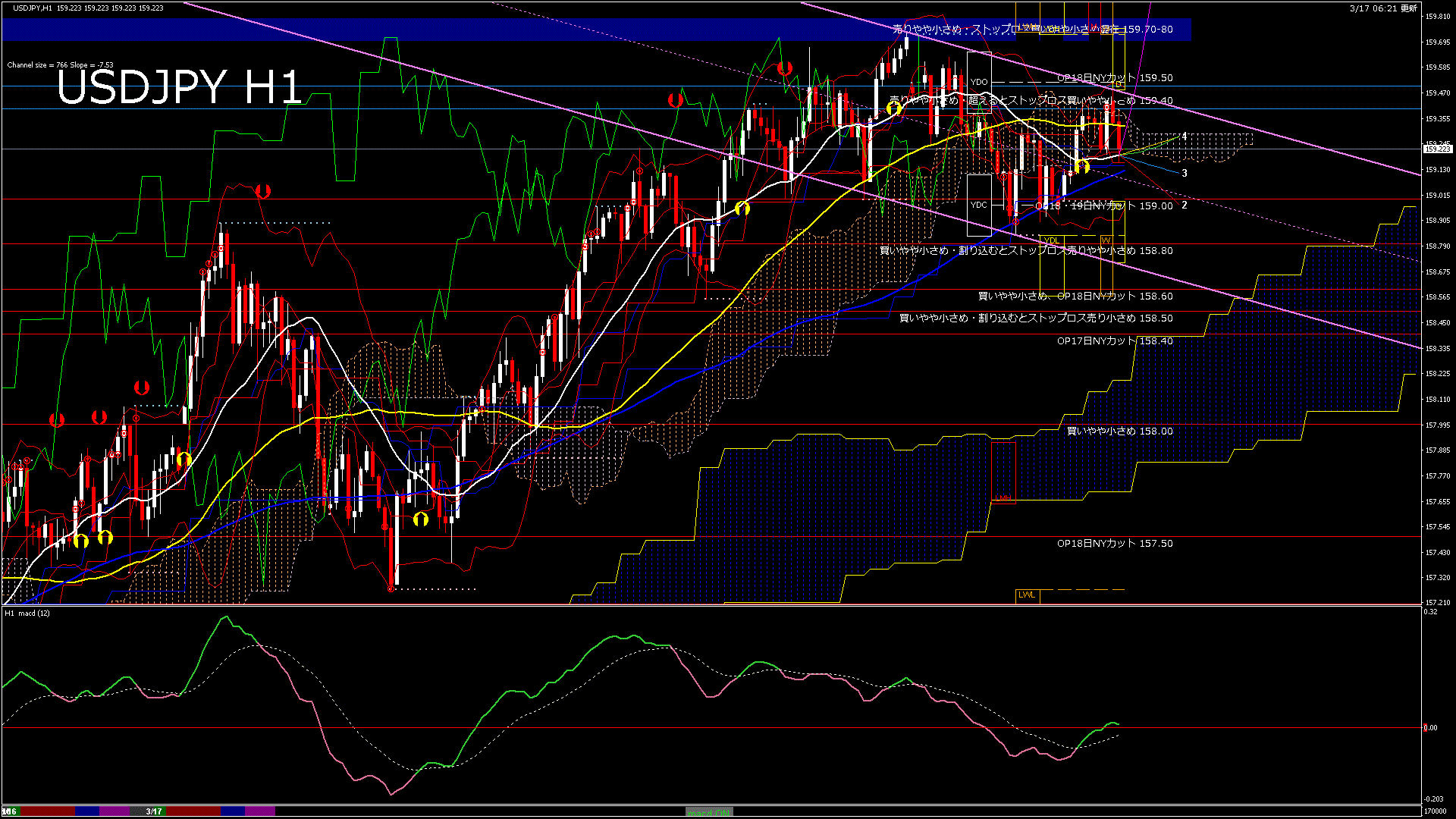This screenshot has height=819, width=1456.
Task: Click the 3/17 06:21 更新 timestamp
Action: [x=1383, y=8]
